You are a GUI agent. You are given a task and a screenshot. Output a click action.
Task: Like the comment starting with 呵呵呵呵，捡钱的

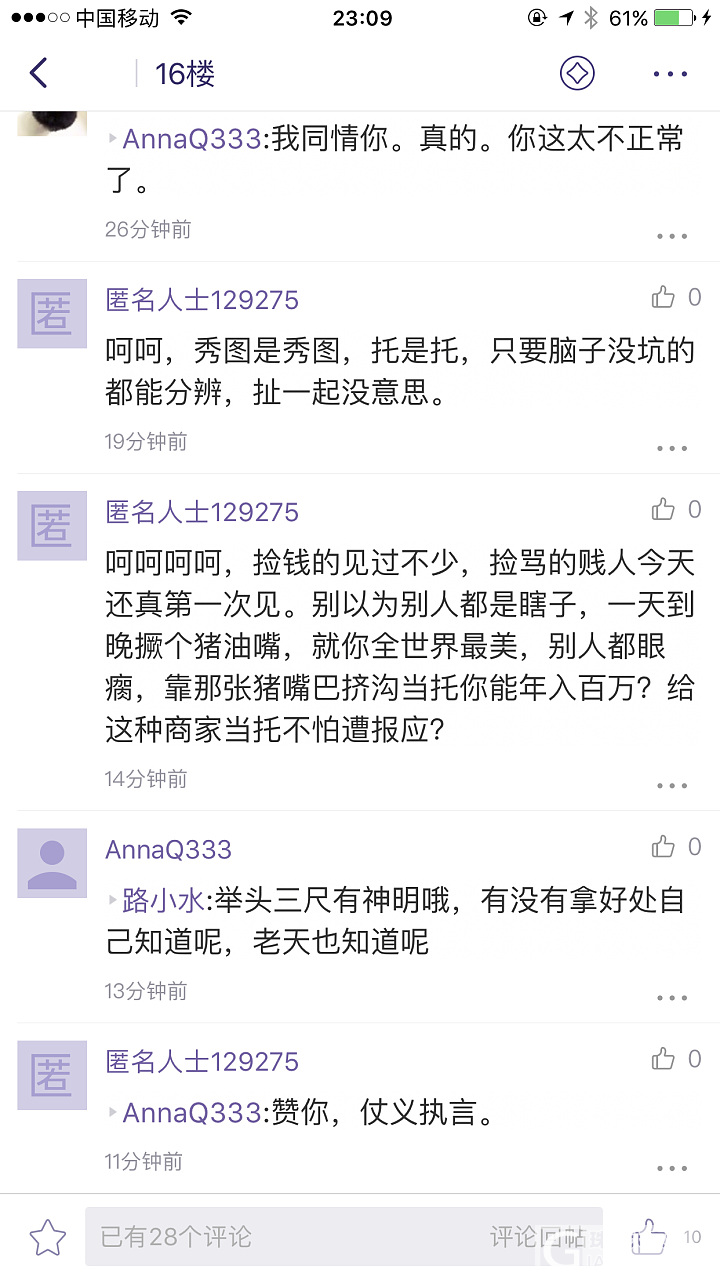[664, 509]
